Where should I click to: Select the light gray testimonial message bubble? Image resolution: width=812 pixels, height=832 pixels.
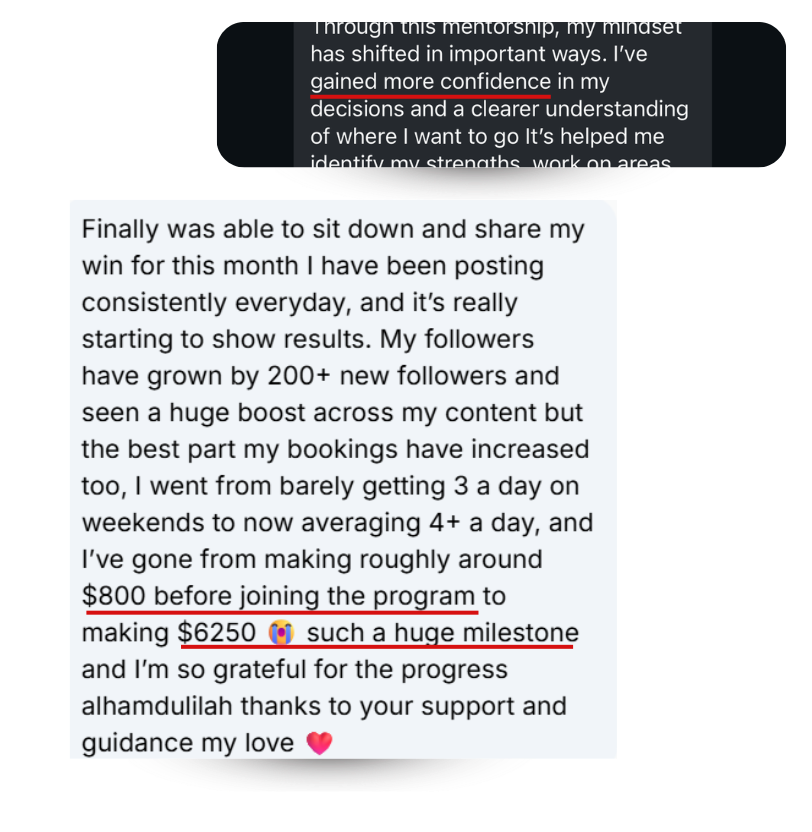(343, 479)
